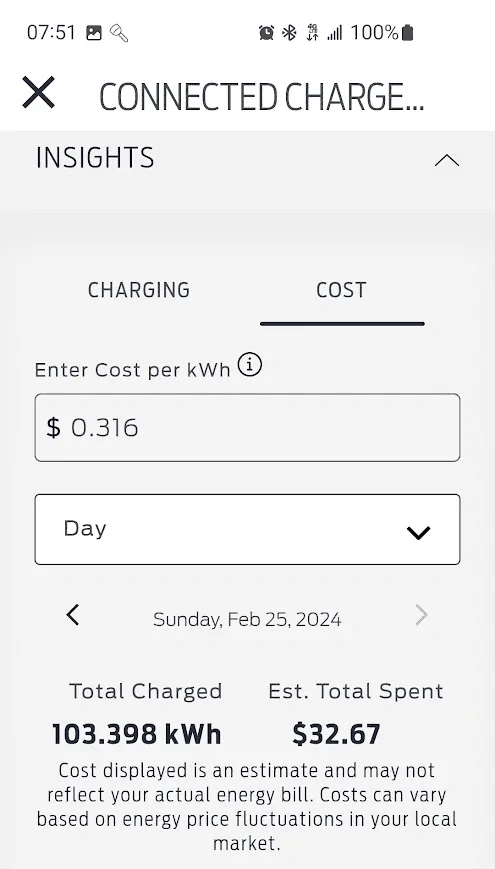Switch to the Charging tab
This screenshot has height=869, width=495.
[x=139, y=290]
